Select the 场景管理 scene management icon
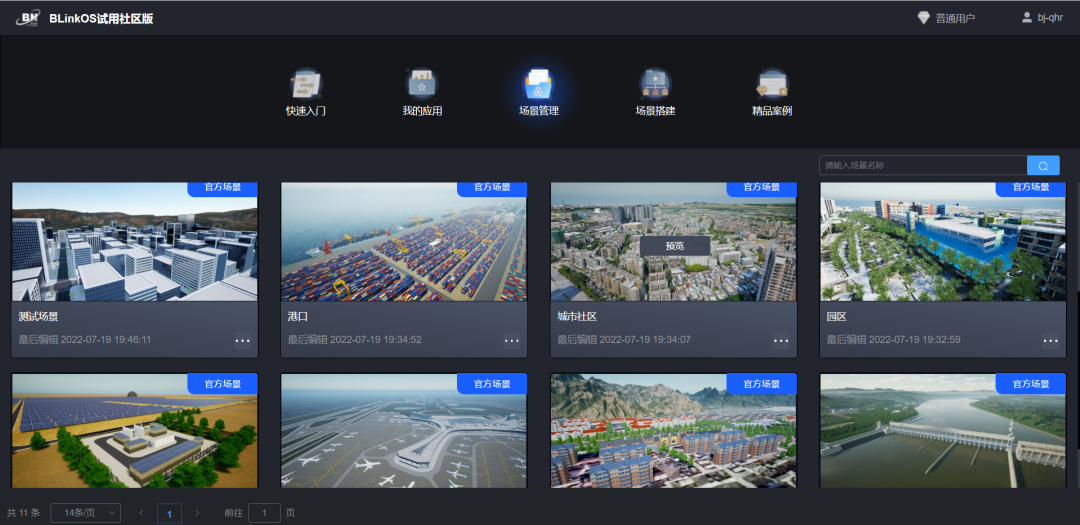Image resolution: width=1080 pixels, height=525 pixels. (x=538, y=84)
